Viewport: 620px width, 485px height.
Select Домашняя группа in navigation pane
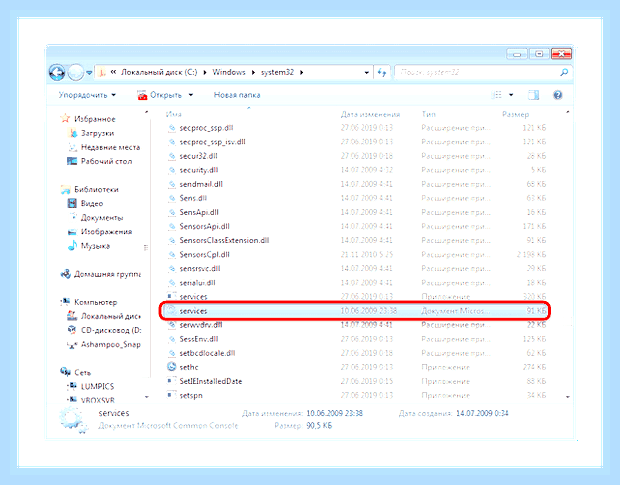coord(100,274)
